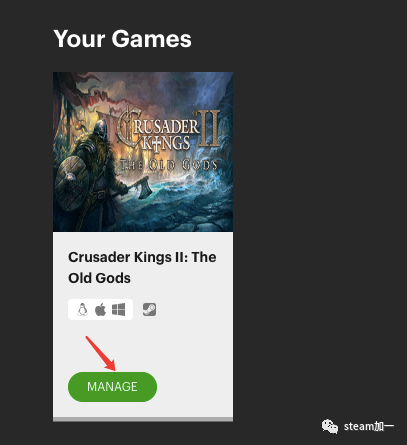
Task: Click the red arrow annotation
Action: coord(100,353)
